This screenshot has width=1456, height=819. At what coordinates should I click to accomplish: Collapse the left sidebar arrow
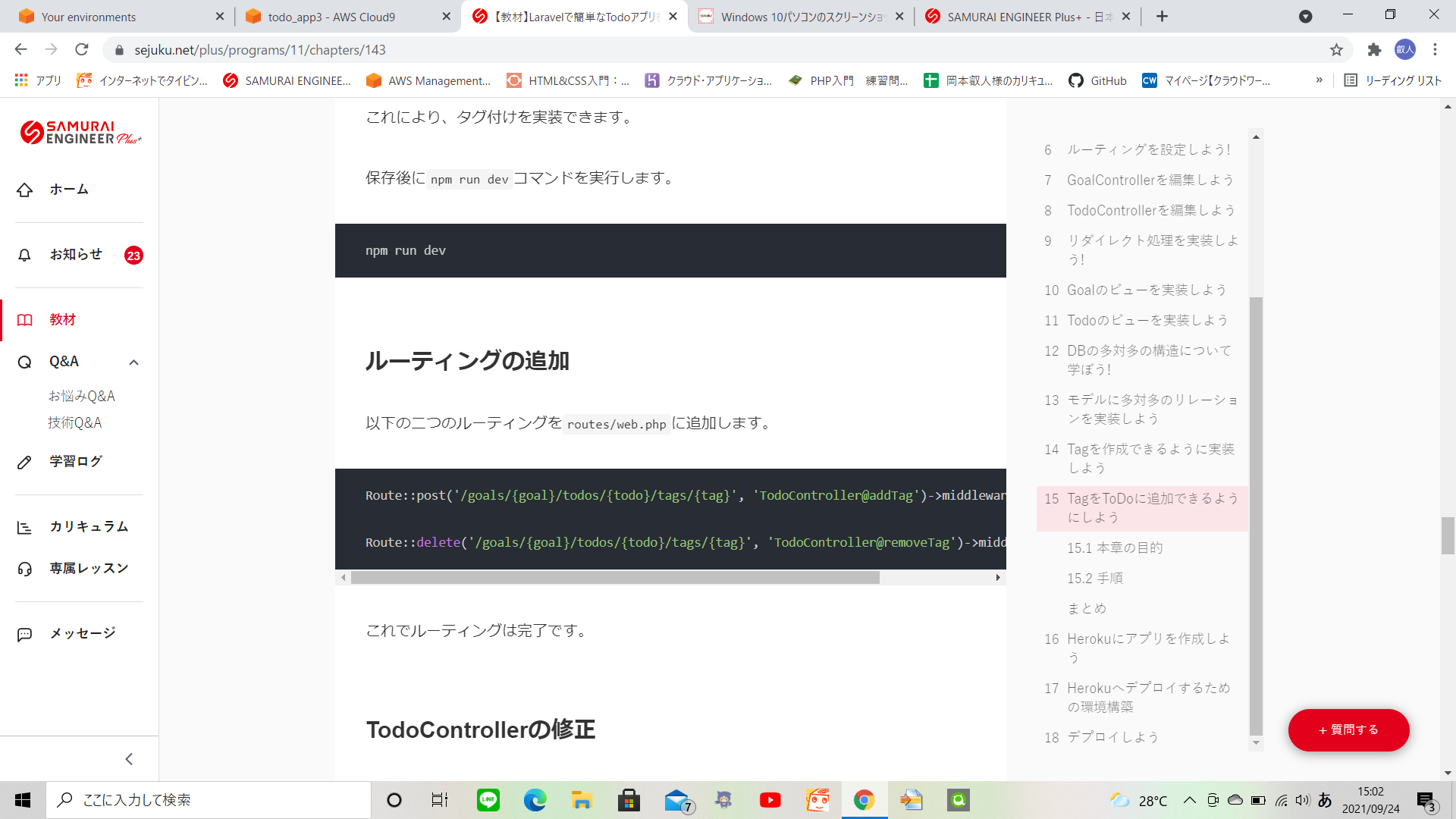tap(129, 759)
